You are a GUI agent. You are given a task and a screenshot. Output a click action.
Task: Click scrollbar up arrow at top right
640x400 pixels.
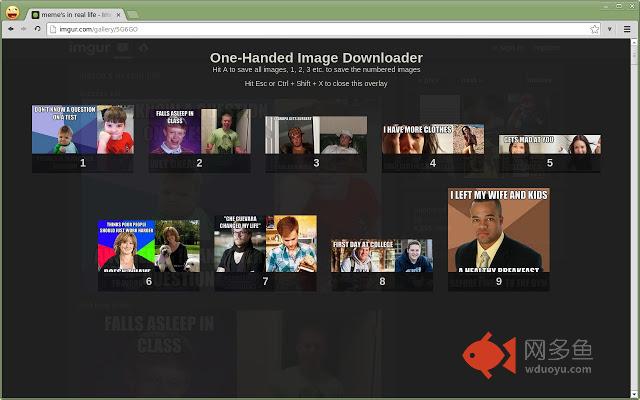point(634,42)
